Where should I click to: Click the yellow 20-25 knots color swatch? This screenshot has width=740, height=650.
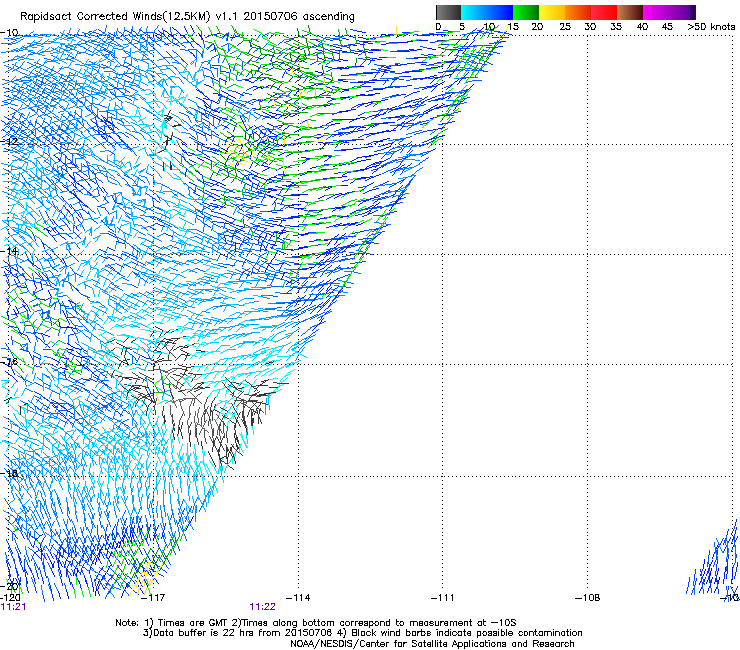[552, 12]
